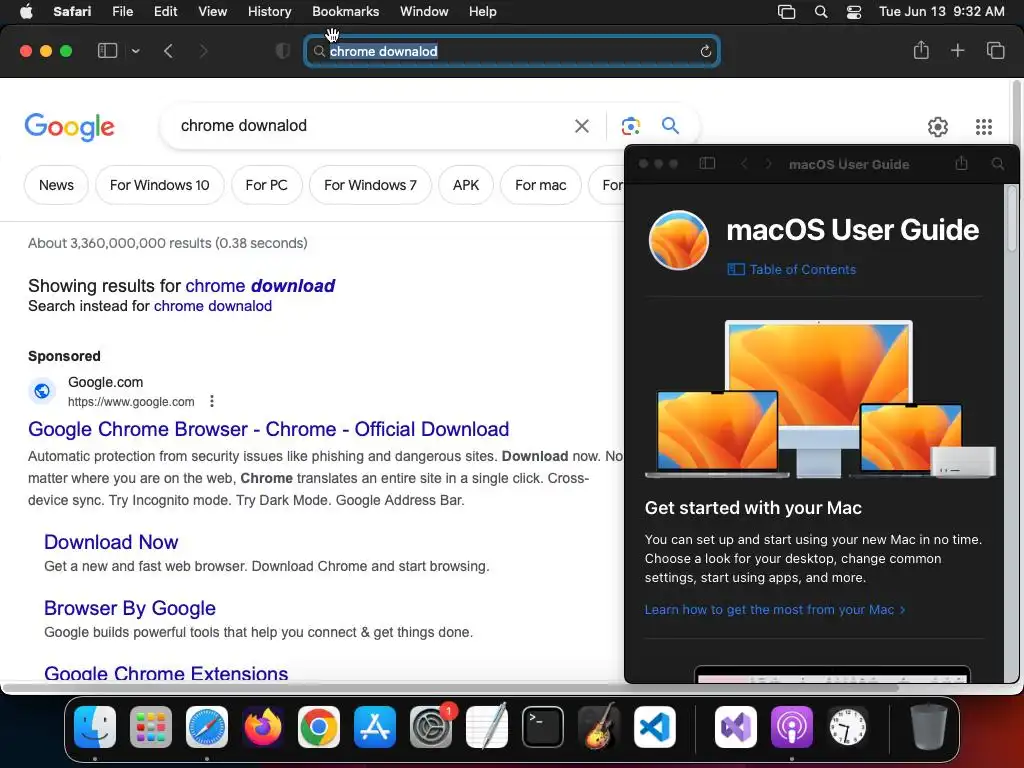This screenshot has width=1024, height=768.
Task: Open Spotlight search in the menu bar
Action: pos(821,12)
